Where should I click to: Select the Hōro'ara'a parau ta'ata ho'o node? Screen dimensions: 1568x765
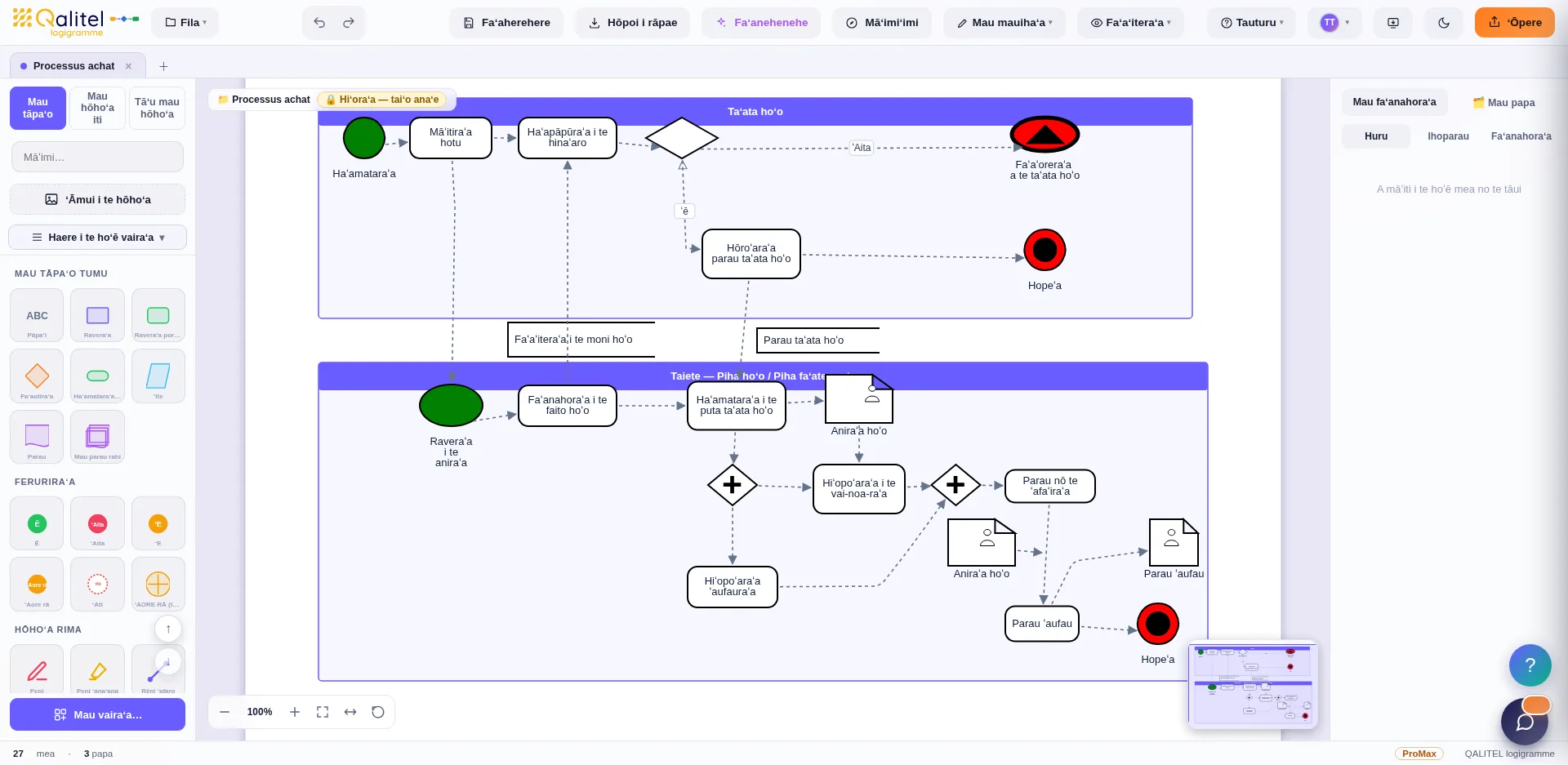point(751,254)
